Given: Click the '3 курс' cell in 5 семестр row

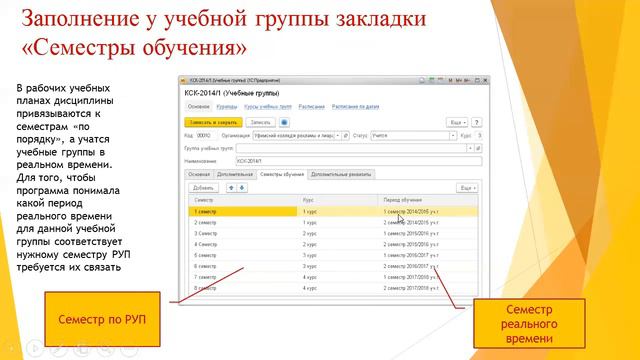Looking at the screenshot, I should pyautogui.click(x=310, y=255).
